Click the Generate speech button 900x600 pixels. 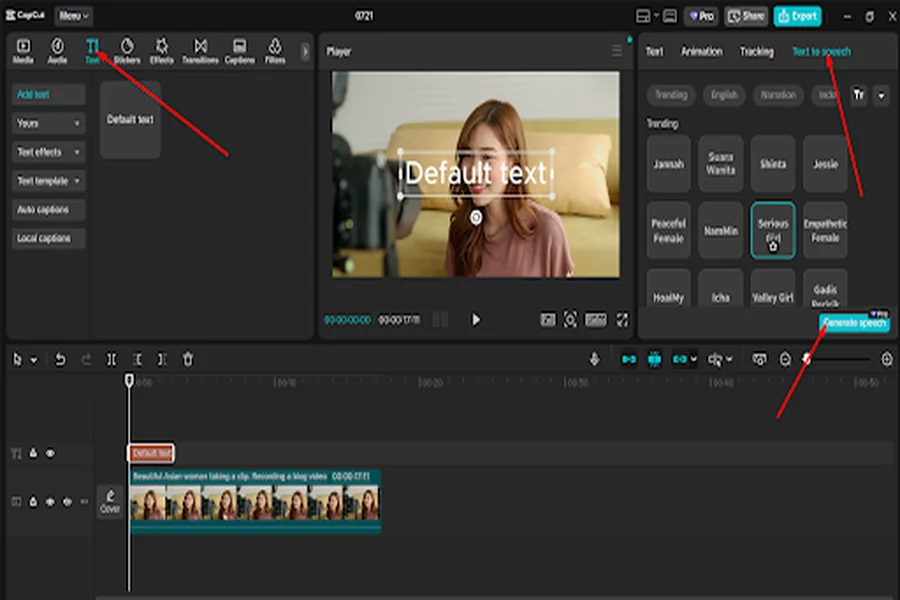[855, 323]
